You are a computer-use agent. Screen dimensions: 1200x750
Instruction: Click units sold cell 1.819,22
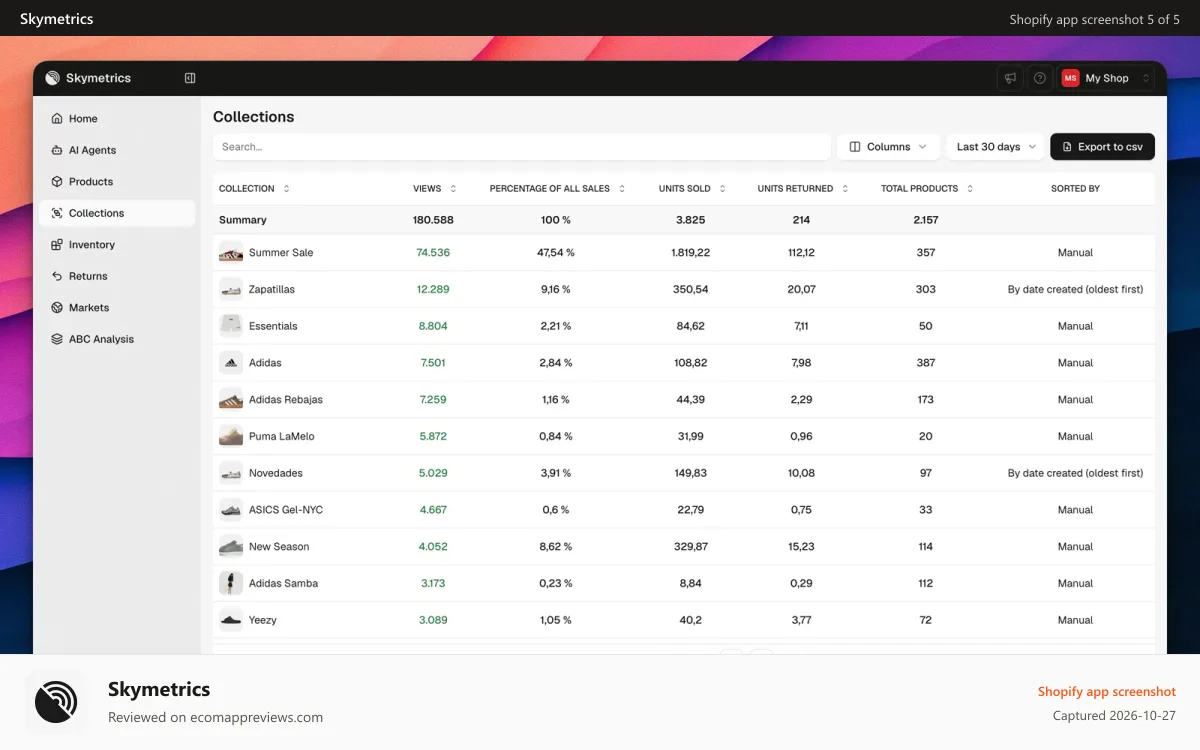[x=691, y=253]
